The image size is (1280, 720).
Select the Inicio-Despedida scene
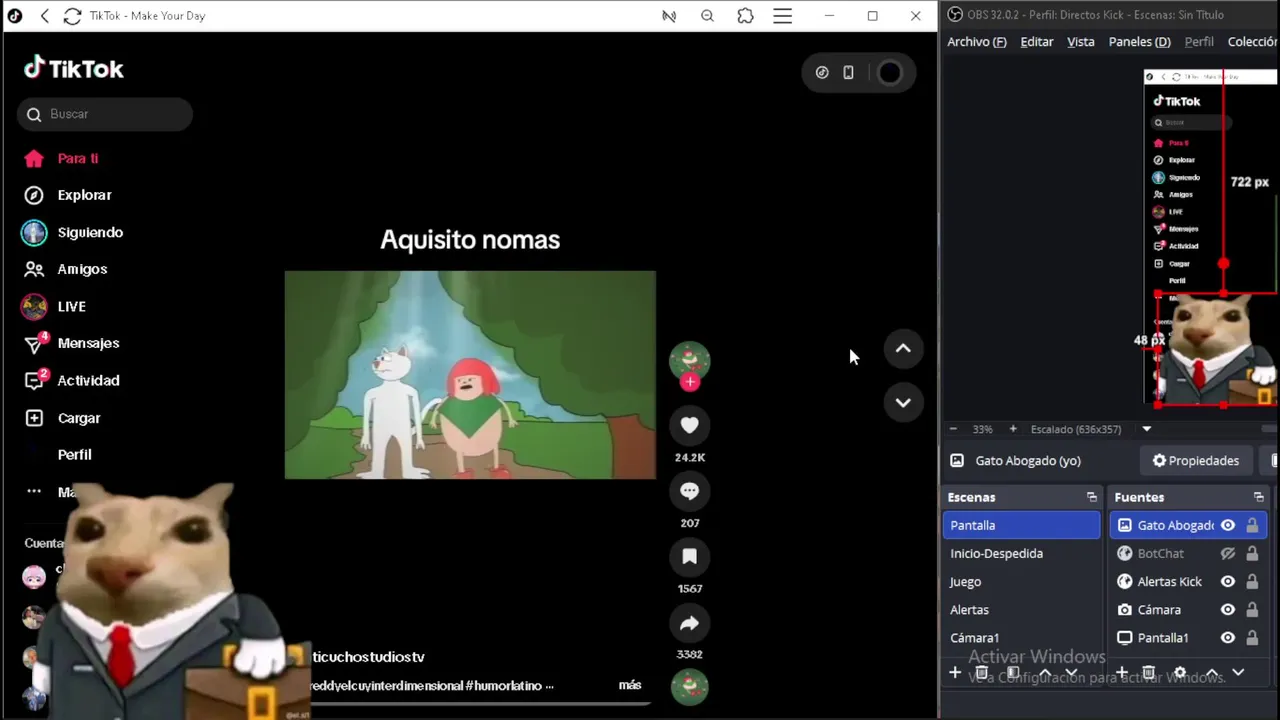coord(1021,553)
